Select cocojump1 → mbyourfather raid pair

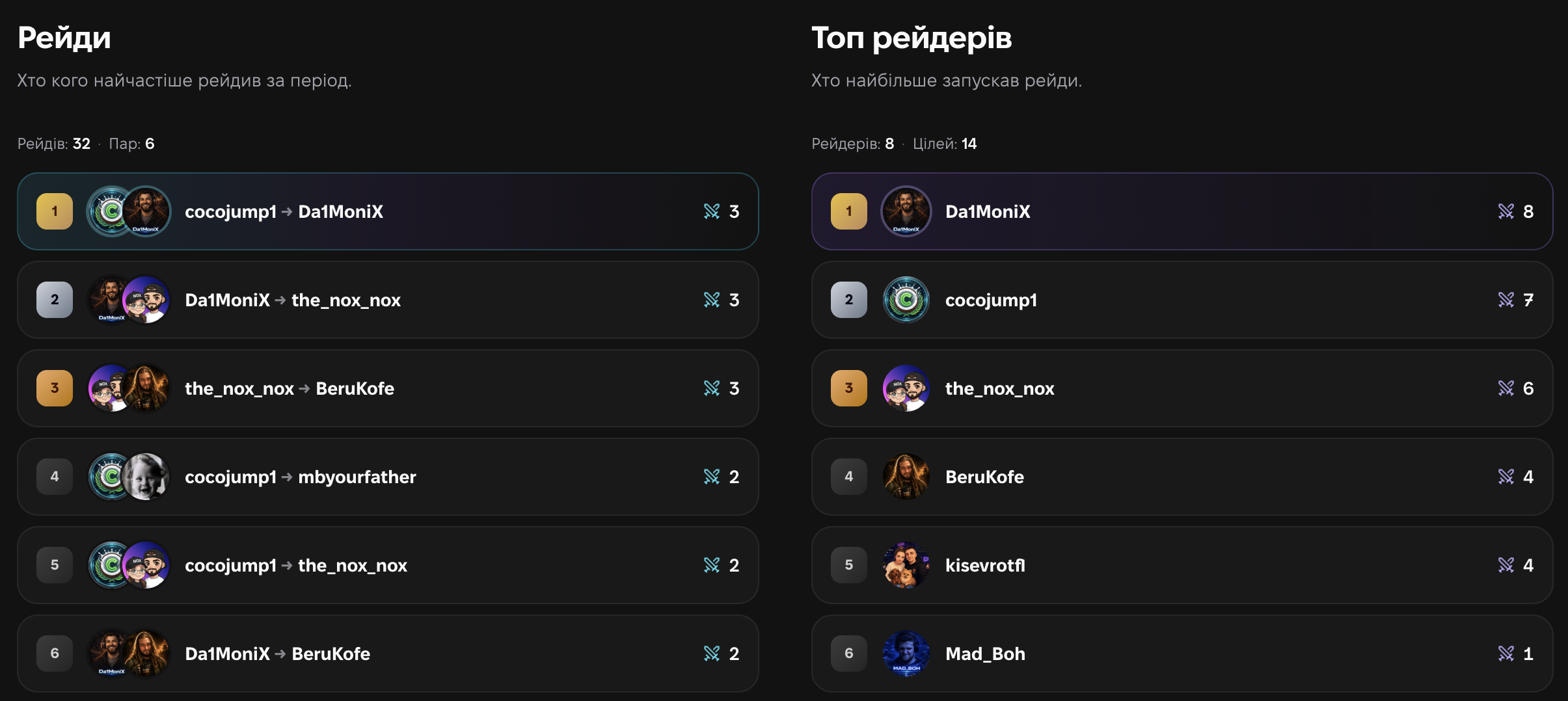pyautogui.click(x=388, y=477)
